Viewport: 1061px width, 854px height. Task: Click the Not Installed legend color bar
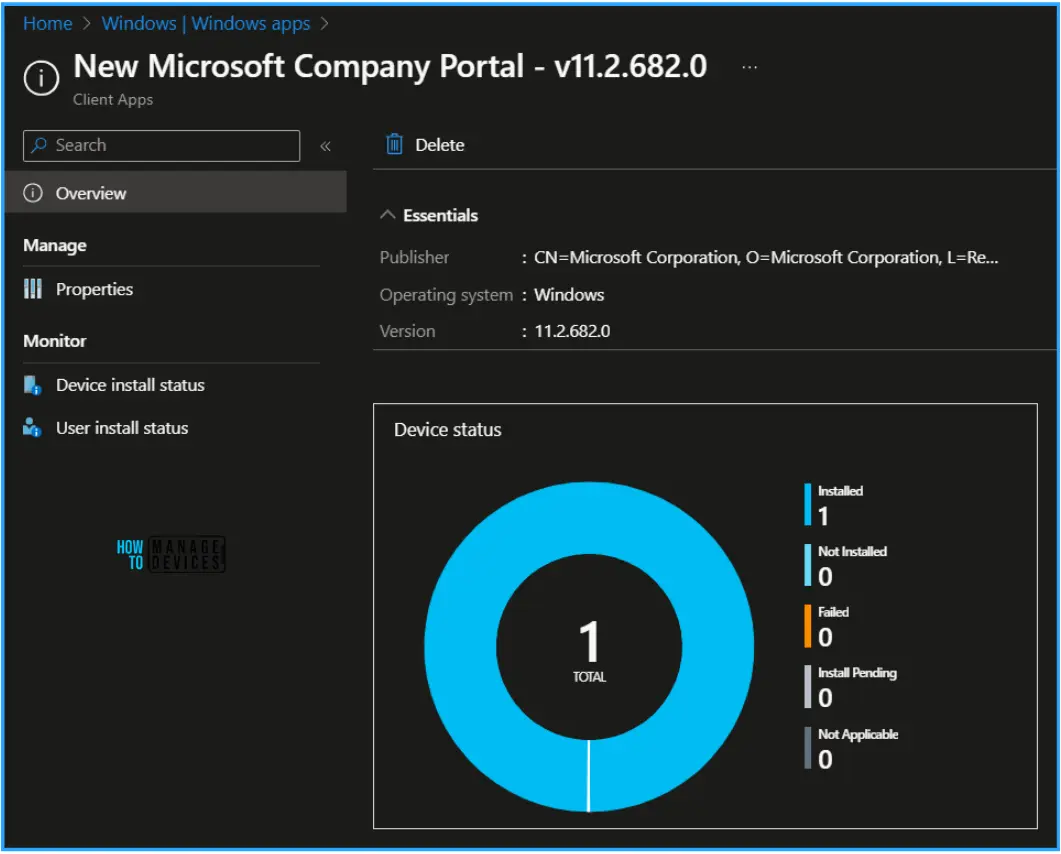click(807, 565)
